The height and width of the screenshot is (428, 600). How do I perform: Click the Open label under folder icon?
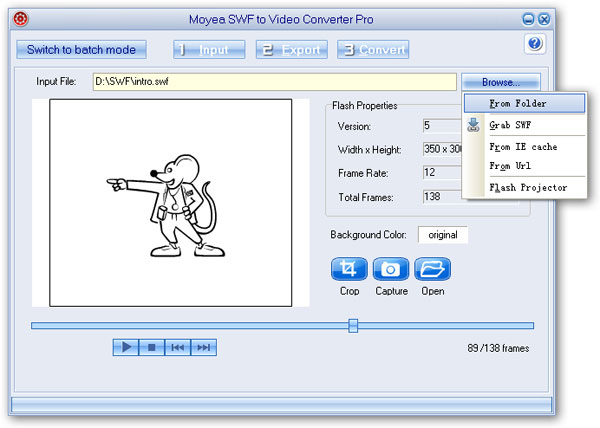pyautogui.click(x=433, y=291)
